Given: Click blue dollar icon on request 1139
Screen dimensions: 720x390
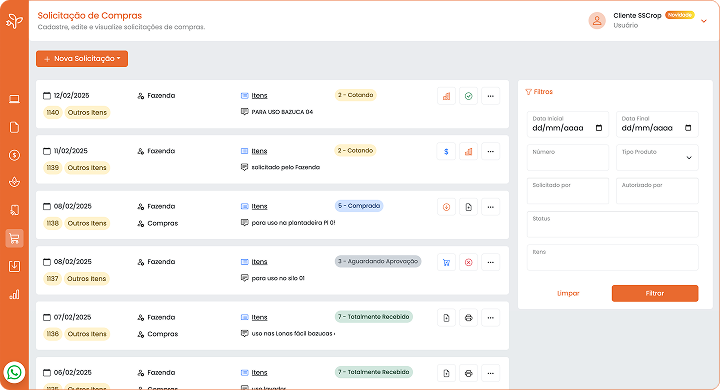Looking at the screenshot, I should [x=446, y=152].
